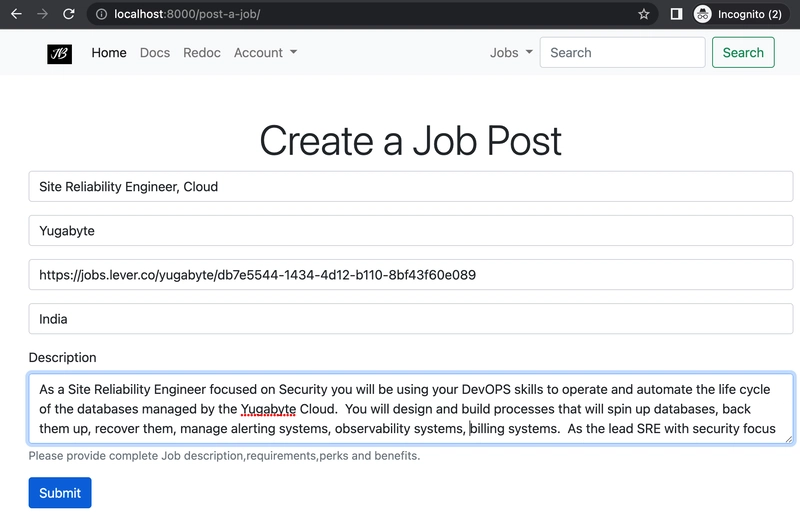800x523 pixels.
Task: Click the job title field with Site Reliability Engineer
Action: [411, 187]
